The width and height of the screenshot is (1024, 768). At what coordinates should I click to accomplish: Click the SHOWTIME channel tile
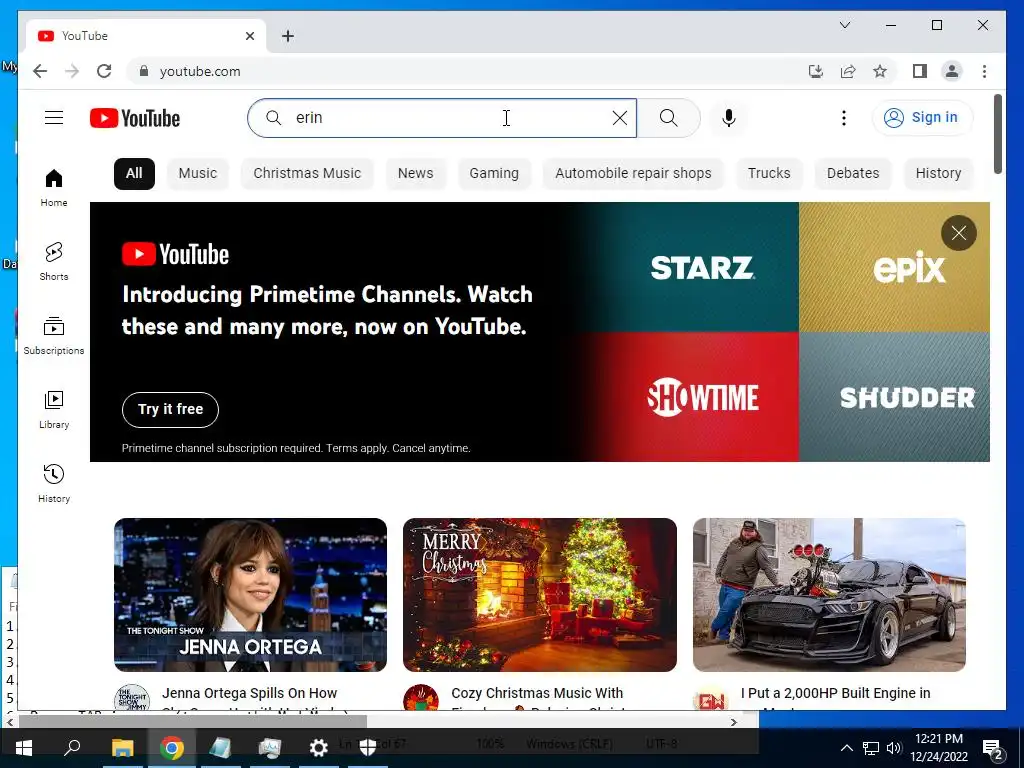[x=702, y=396]
